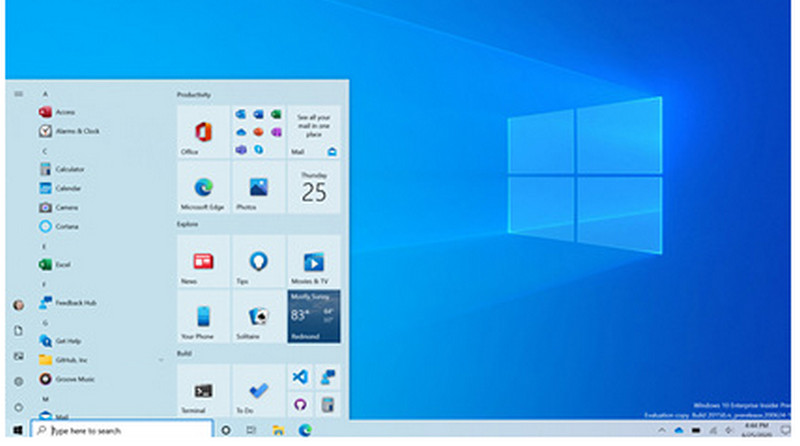The image size is (800, 446).
Task: Open OneDrive cloud icon in system tray
Action: [x=679, y=431]
